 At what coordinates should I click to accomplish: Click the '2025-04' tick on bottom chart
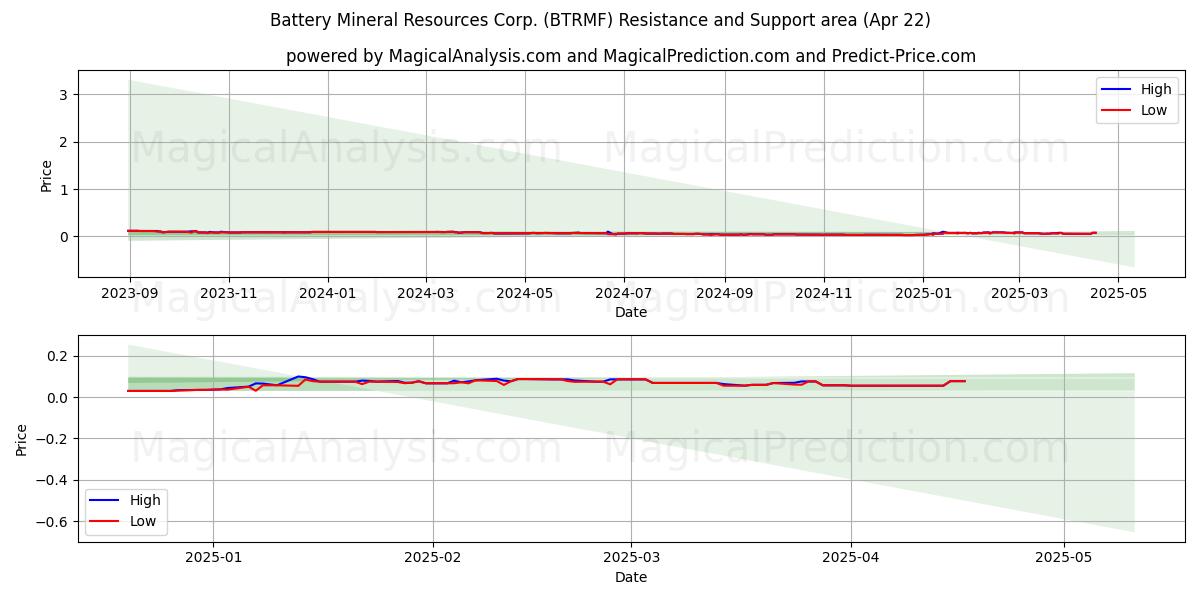coord(851,558)
